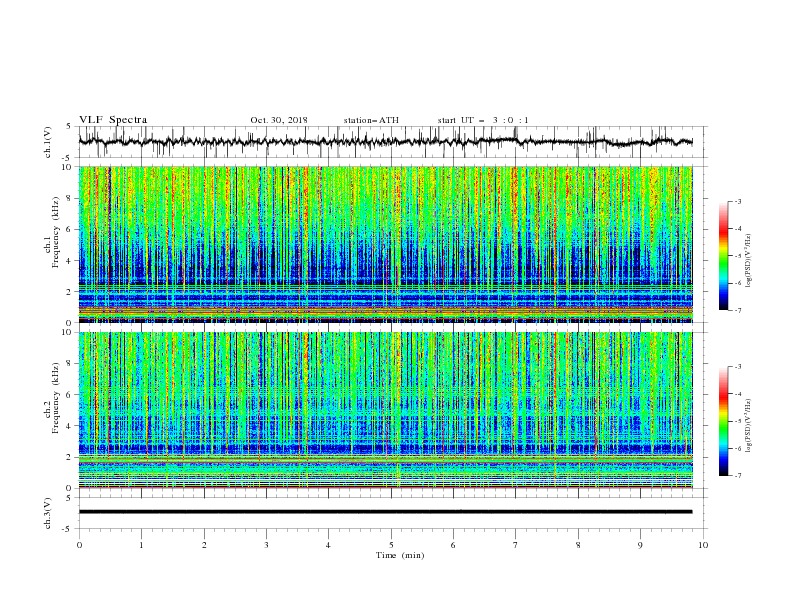Click the log(PSD) label beside ch.1 colorbar
The image size is (792, 612).
tap(749, 261)
